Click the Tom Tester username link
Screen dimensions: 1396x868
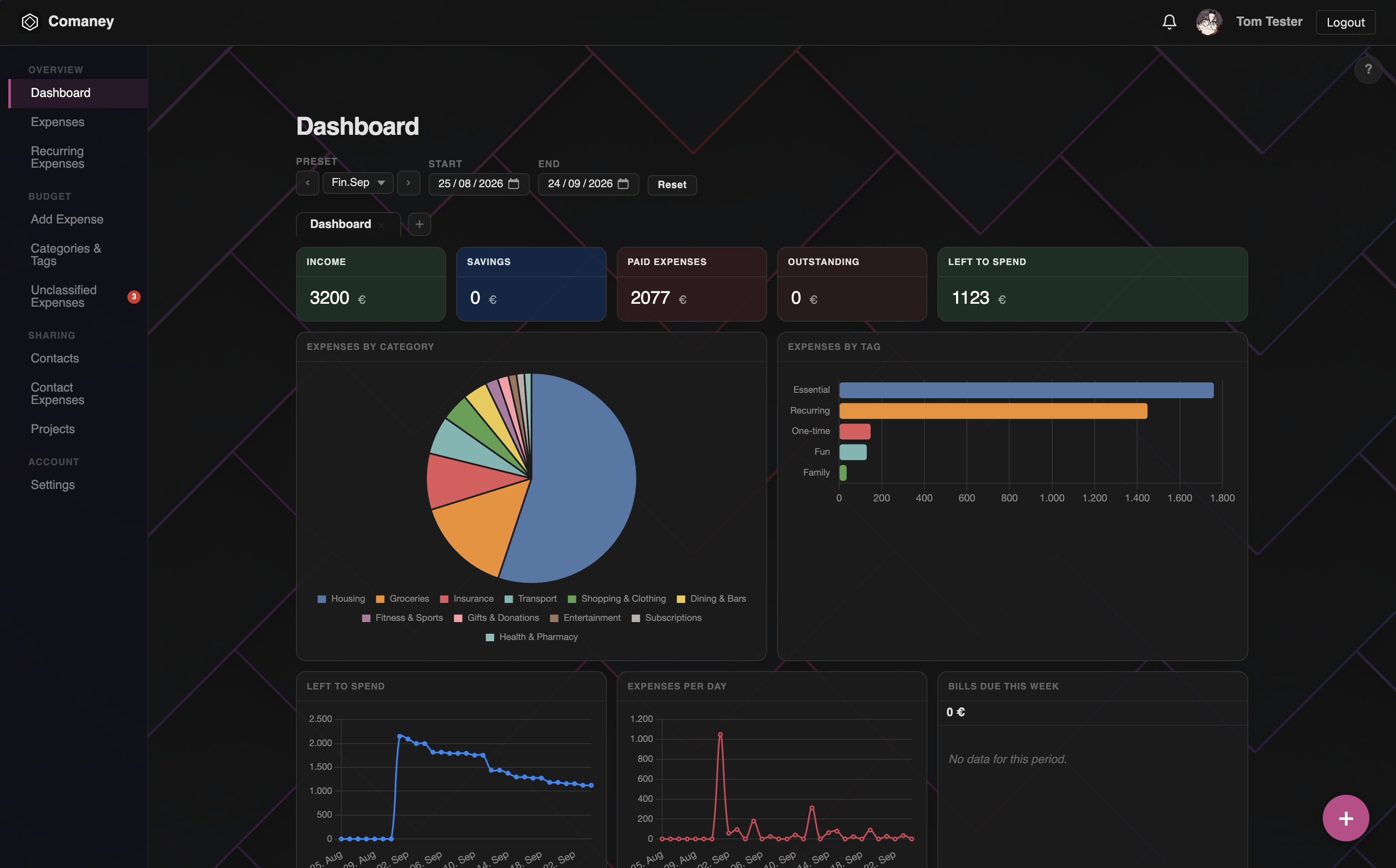(x=1269, y=22)
